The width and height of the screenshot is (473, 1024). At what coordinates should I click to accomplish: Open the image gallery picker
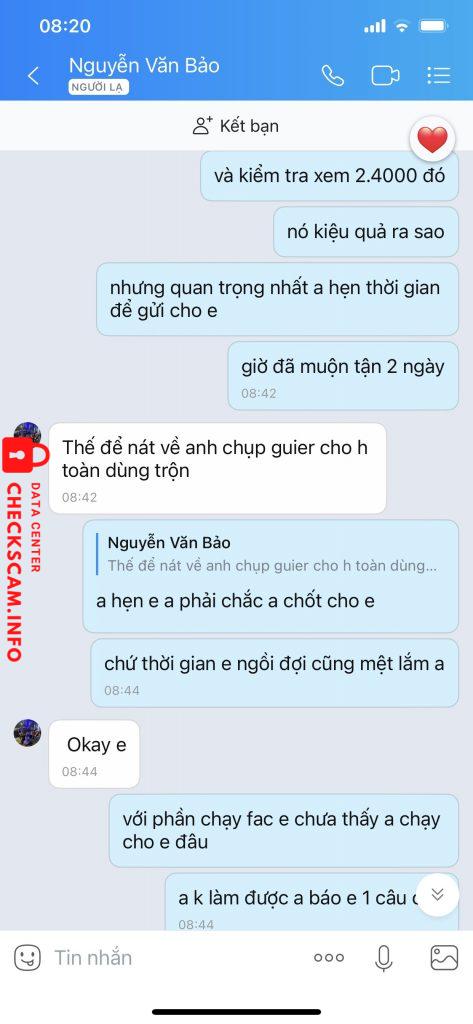(444, 957)
